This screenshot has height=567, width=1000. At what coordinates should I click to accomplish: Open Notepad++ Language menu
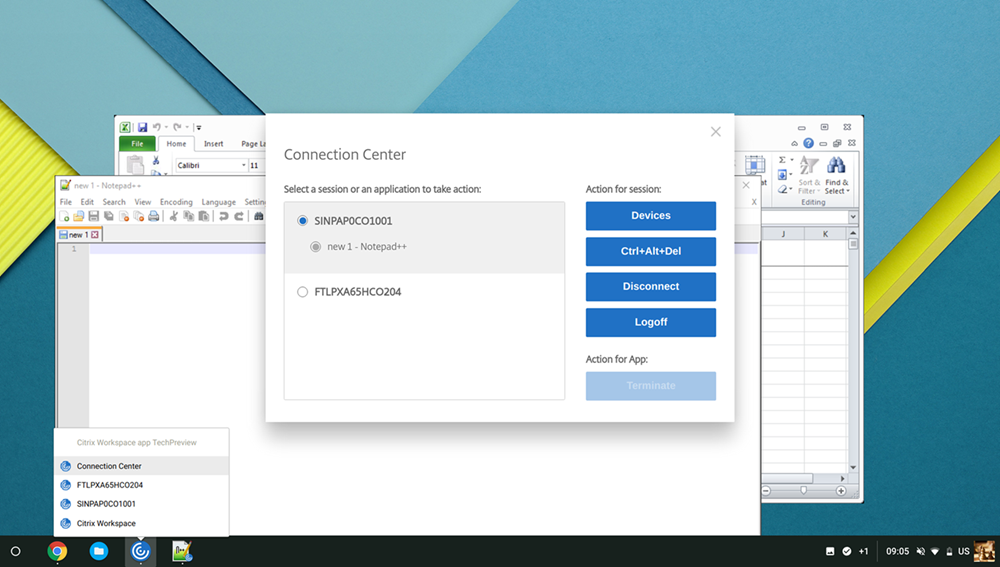[219, 202]
